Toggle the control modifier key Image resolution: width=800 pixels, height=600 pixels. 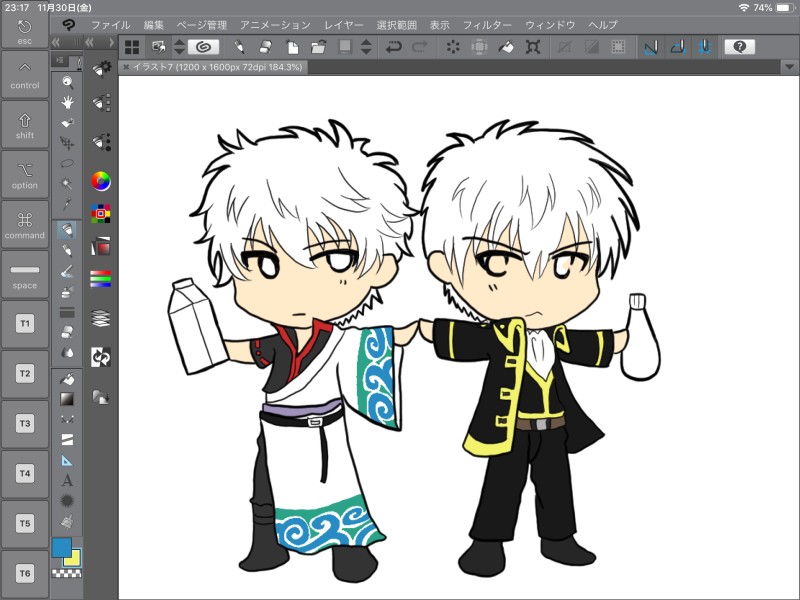tap(24, 74)
